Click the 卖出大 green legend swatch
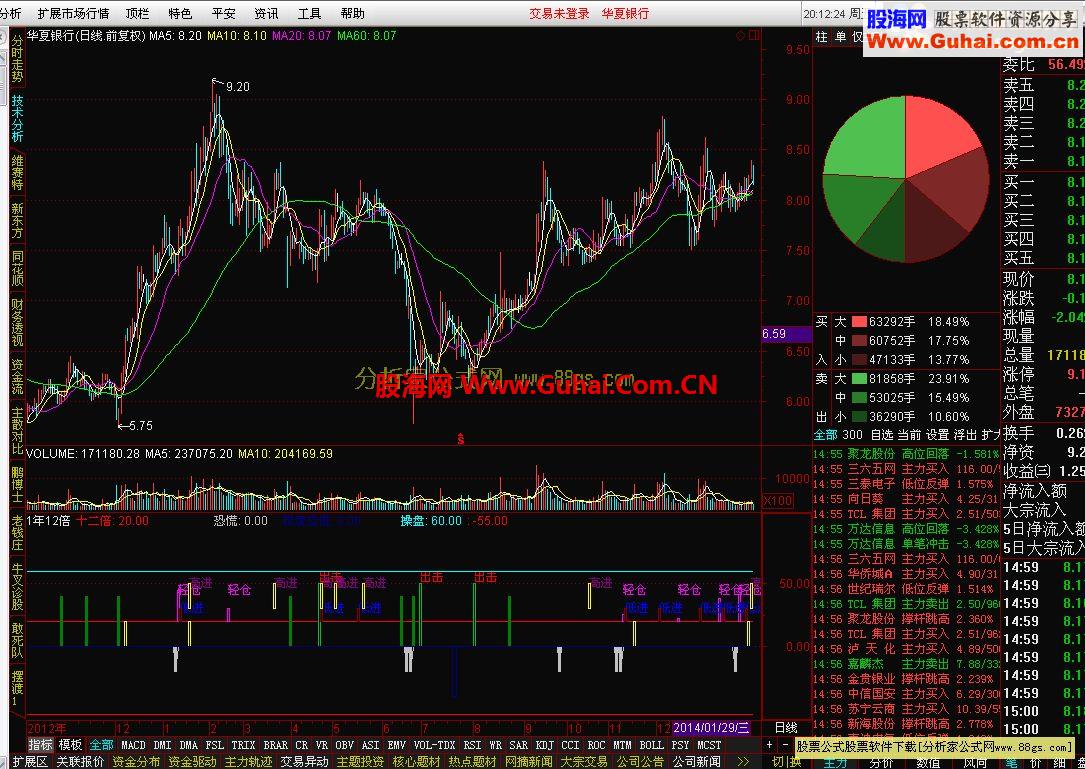The height and width of the screenshot is (769, 1085). [859, 379]
